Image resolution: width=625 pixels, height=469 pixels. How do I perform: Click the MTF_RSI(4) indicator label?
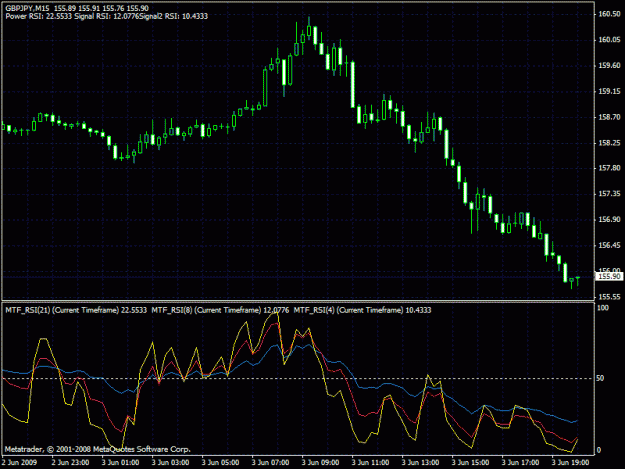tap(362, 310)
